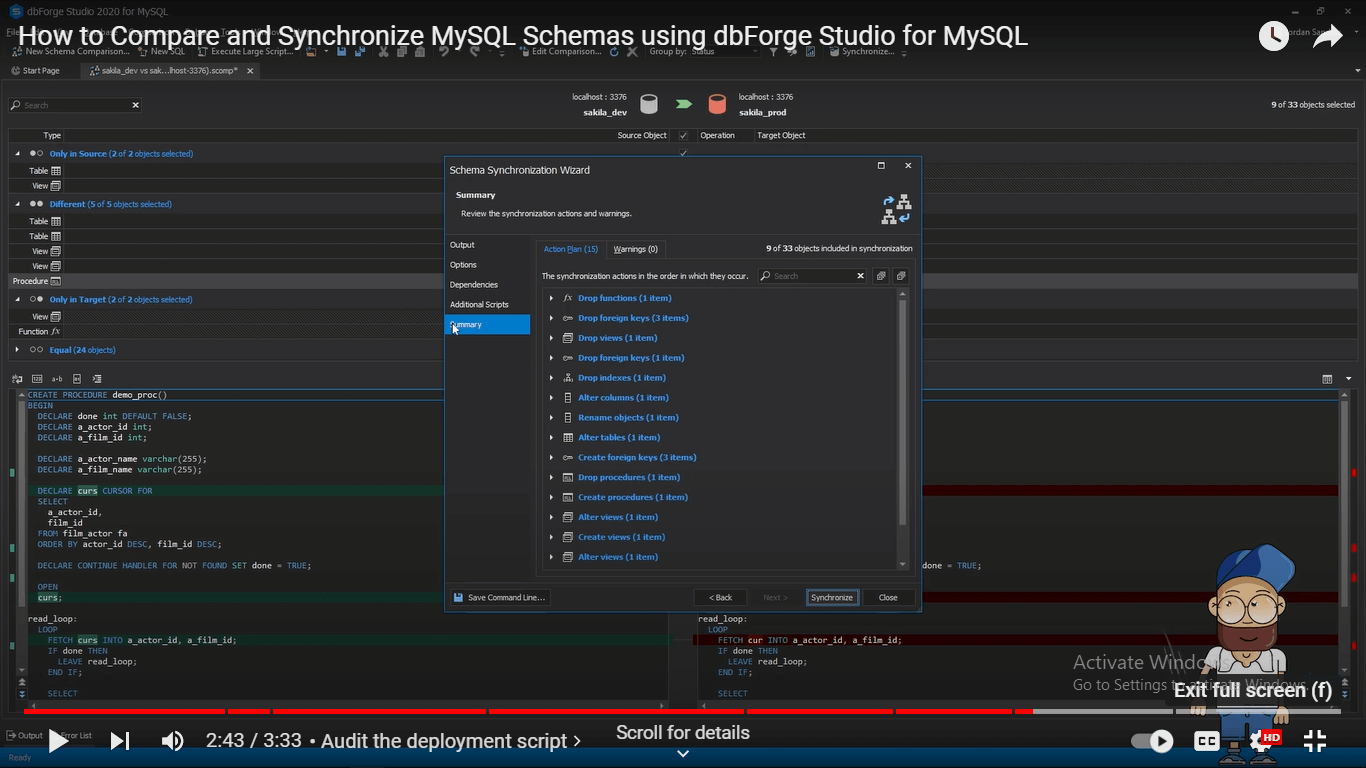The height and width of the screenshot is (768, 1366).
Task: Expand the Drop functions action item
Action: click(x=551, y=298)
